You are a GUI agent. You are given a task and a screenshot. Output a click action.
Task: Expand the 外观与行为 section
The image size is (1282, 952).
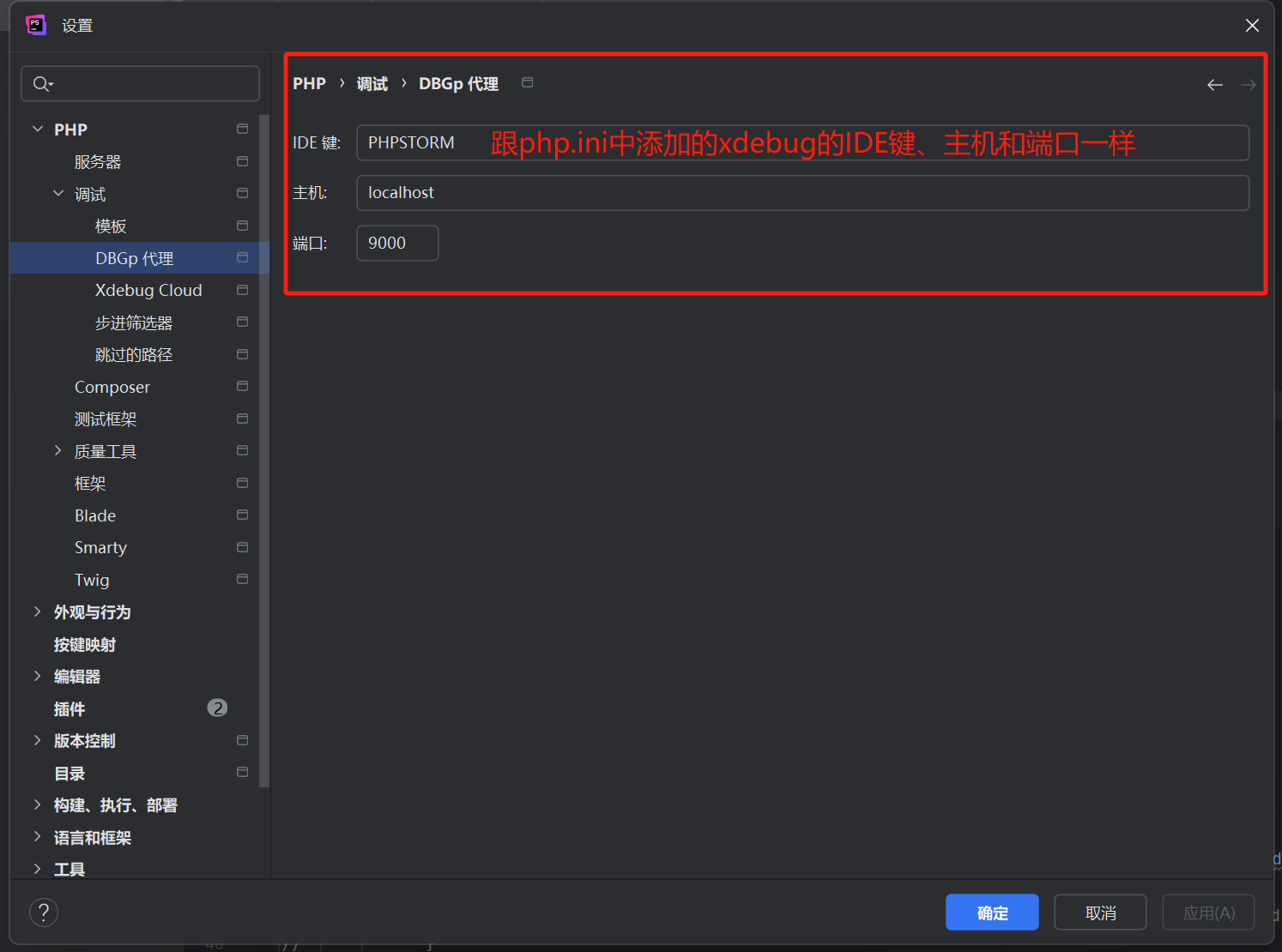point(38,612)
